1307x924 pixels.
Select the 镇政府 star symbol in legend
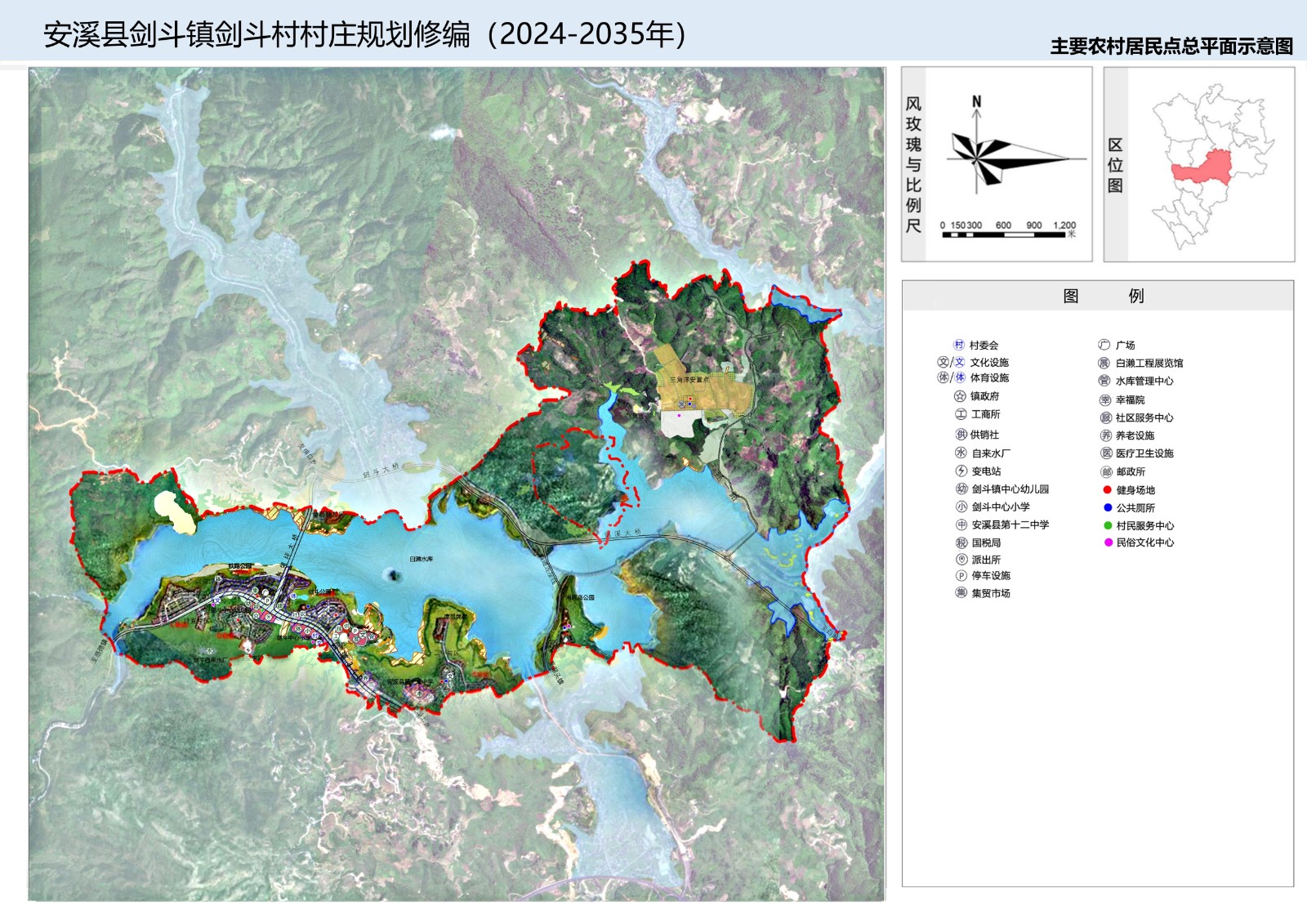click(x=960, y=396)
